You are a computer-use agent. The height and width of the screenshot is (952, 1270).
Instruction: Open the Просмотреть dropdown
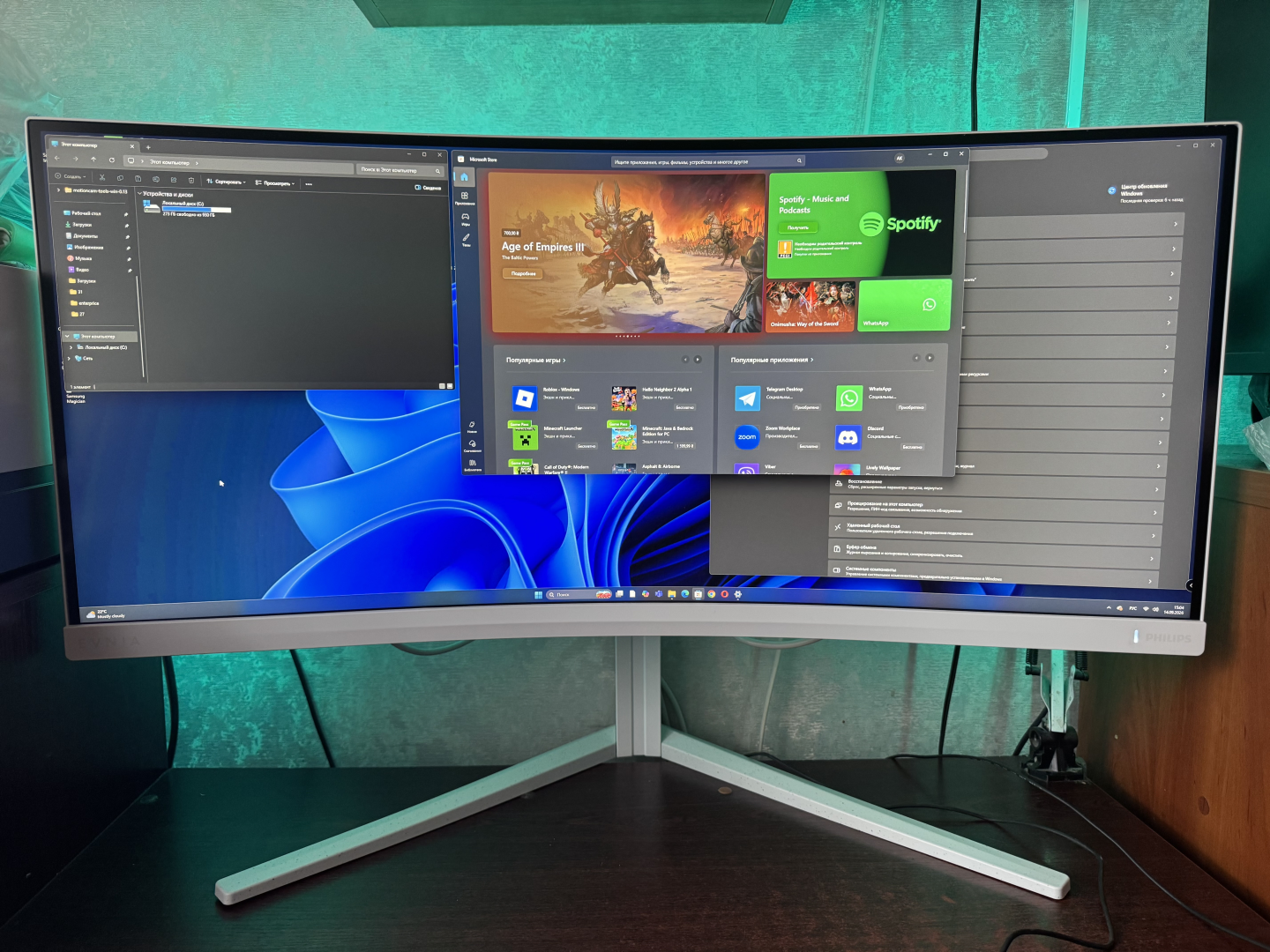pyautogui.click(x=275, y=183)
